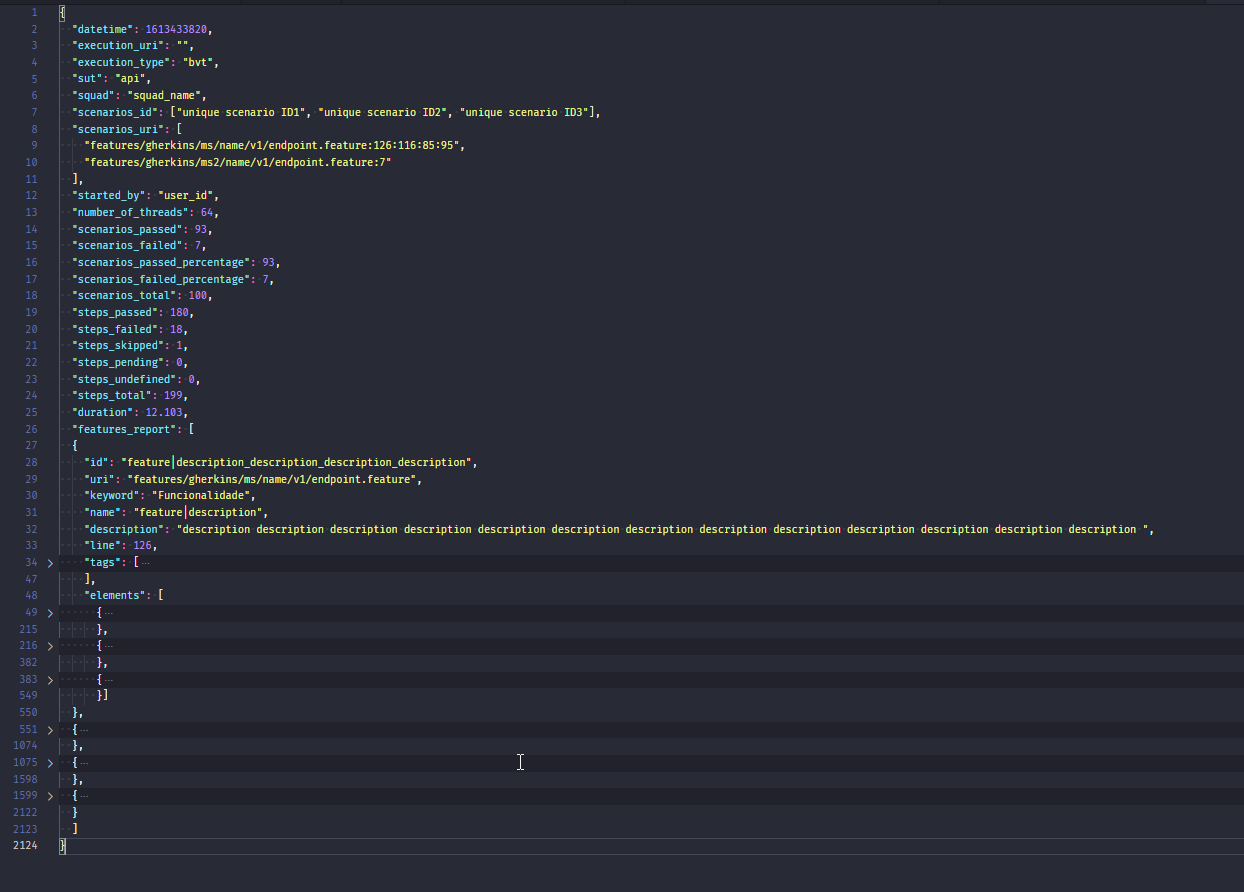The width and height of the screenshot is (1244, 892).
Task: Place cursor inside the long description string
Action: 500,528
